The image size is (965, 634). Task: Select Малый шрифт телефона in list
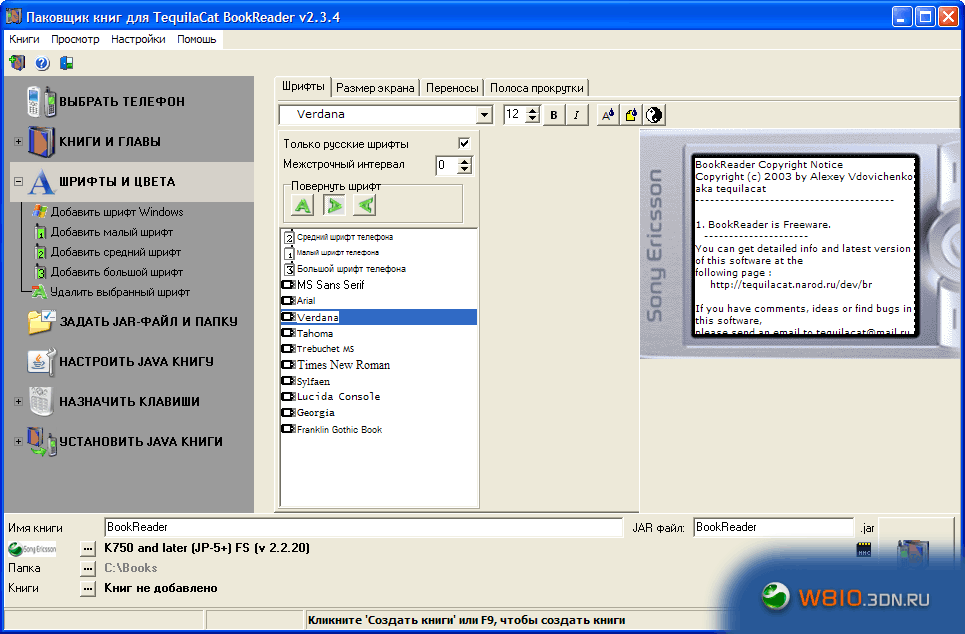(x=378, y=252)
